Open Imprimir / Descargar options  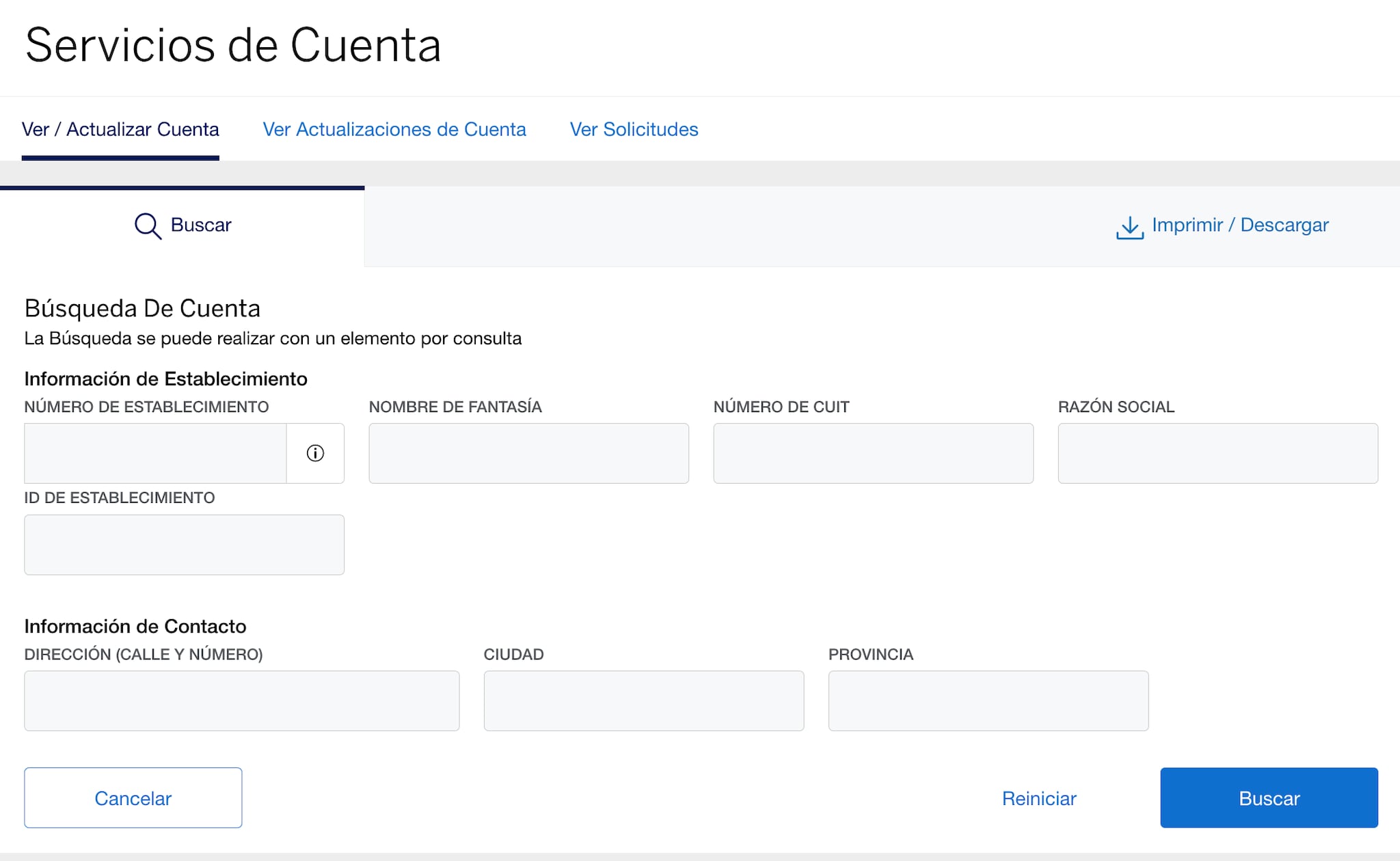[1240, 225]
